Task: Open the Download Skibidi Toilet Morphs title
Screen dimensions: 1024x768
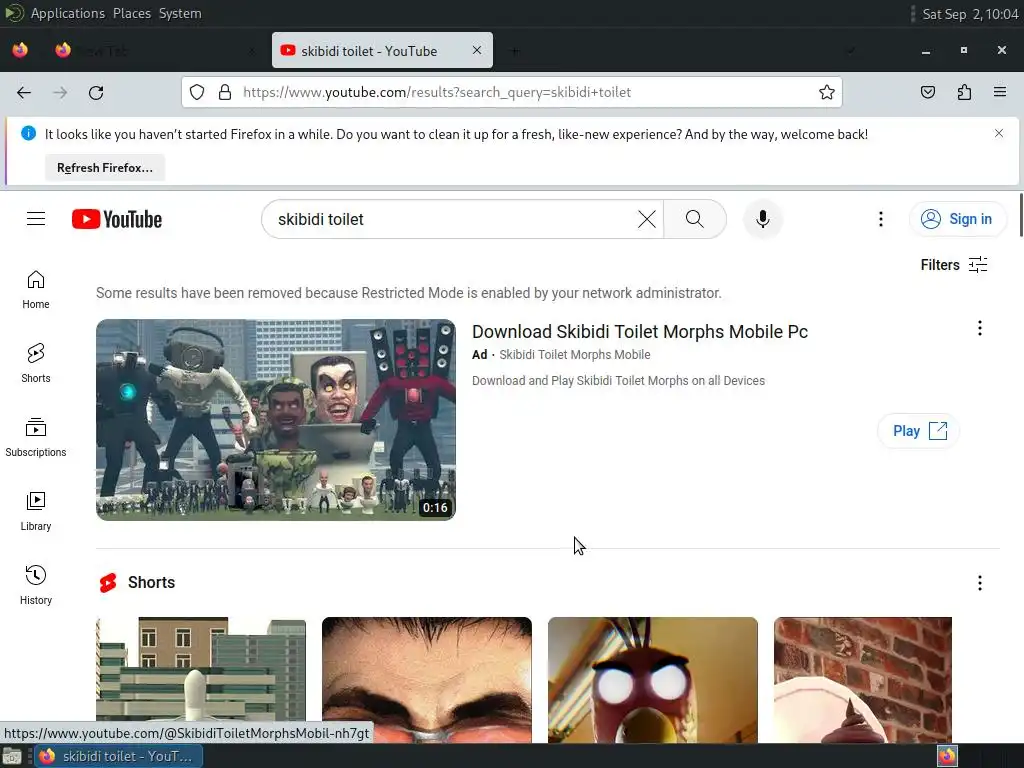Action: 640,332
